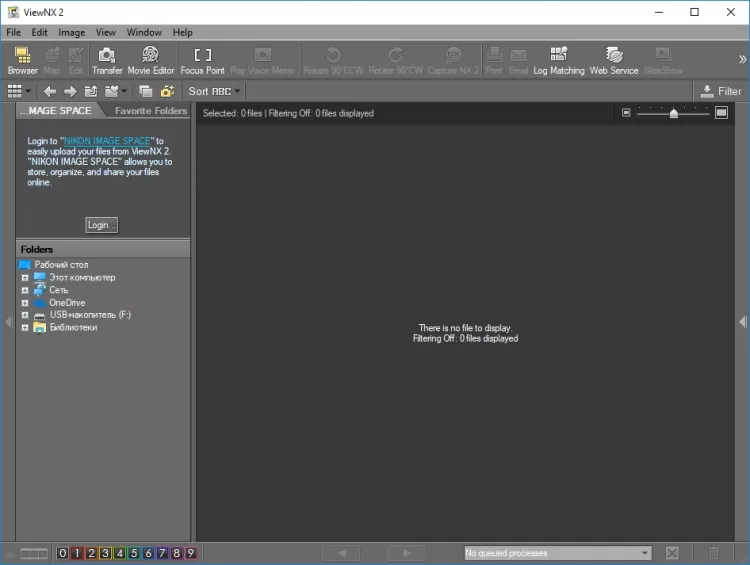
Task: Click the Capture NX 2 icon
Action: 453,61
